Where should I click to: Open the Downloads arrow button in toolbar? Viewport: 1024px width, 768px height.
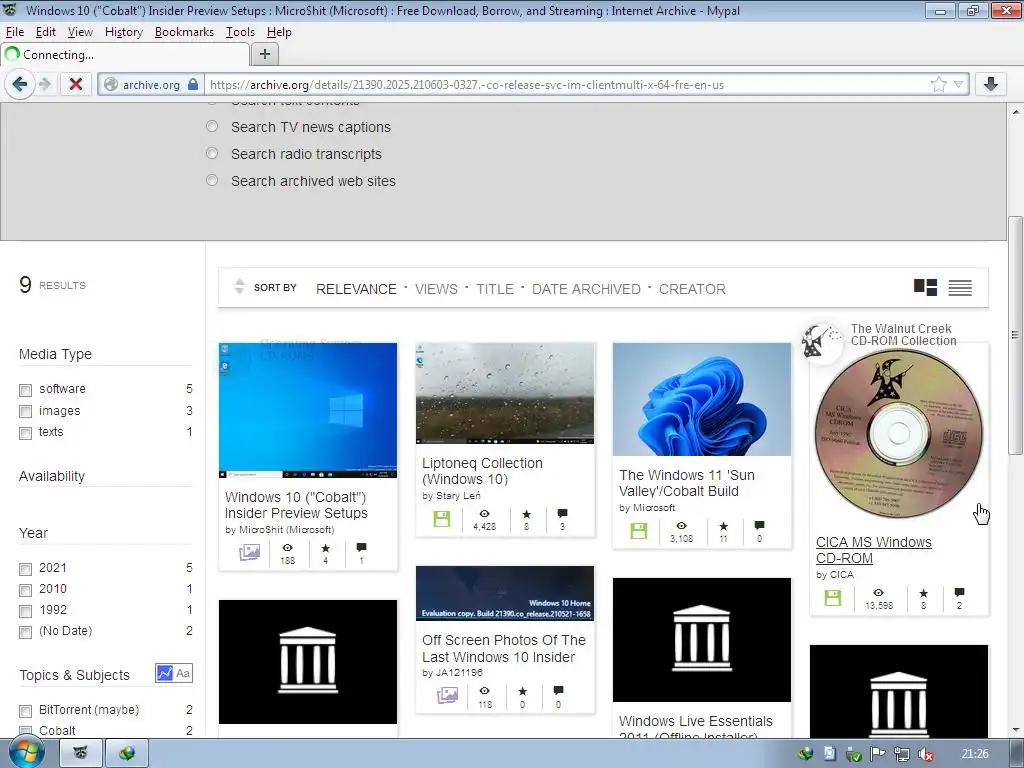pos(991,84)
